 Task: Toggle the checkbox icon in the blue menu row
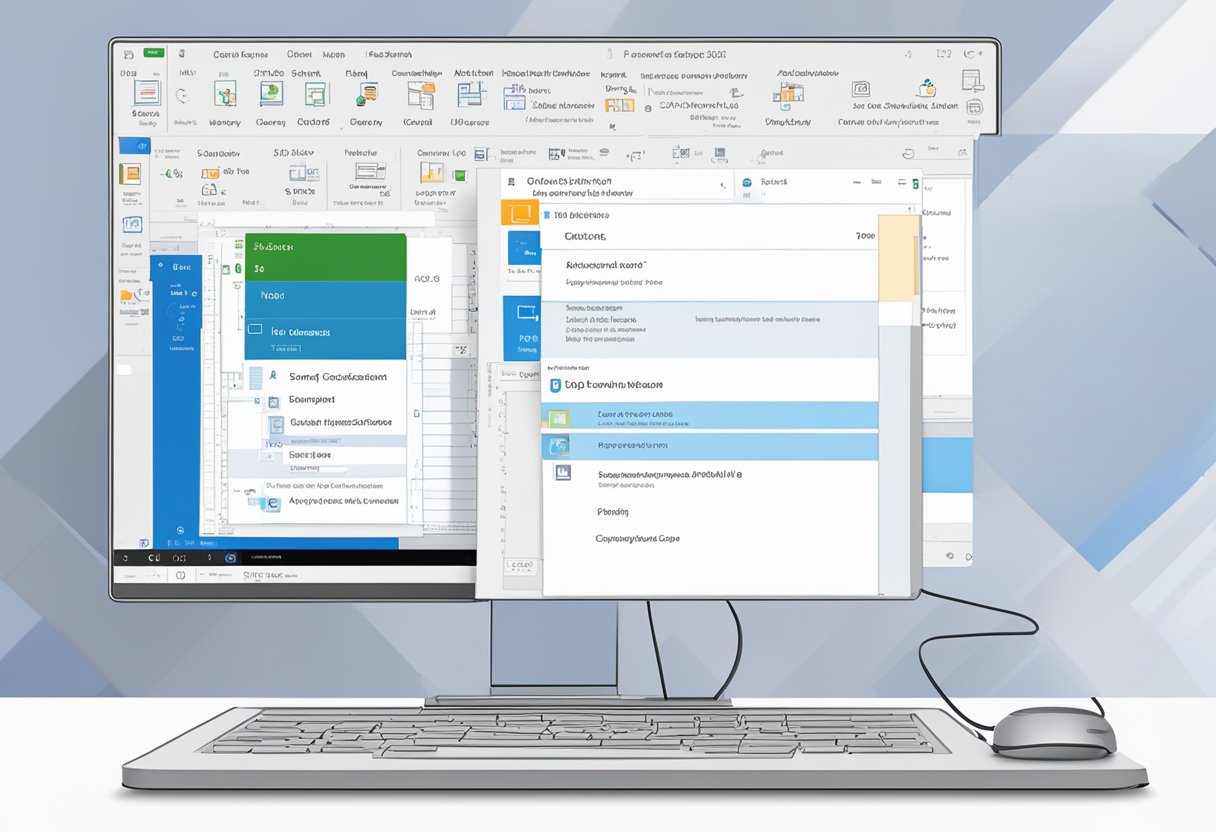(x=254, y=329)
